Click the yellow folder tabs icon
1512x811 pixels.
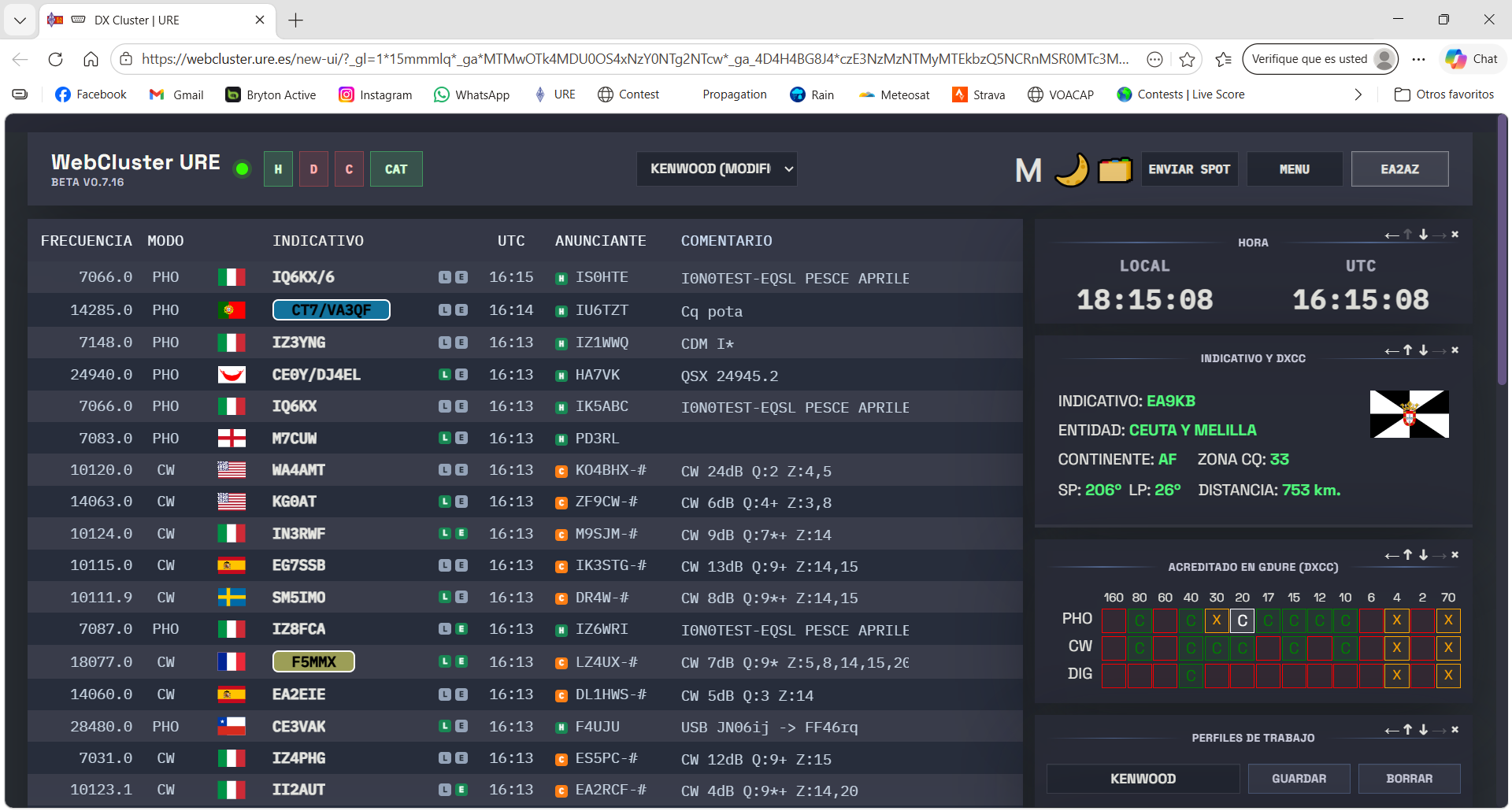[x=1114, y=169]
